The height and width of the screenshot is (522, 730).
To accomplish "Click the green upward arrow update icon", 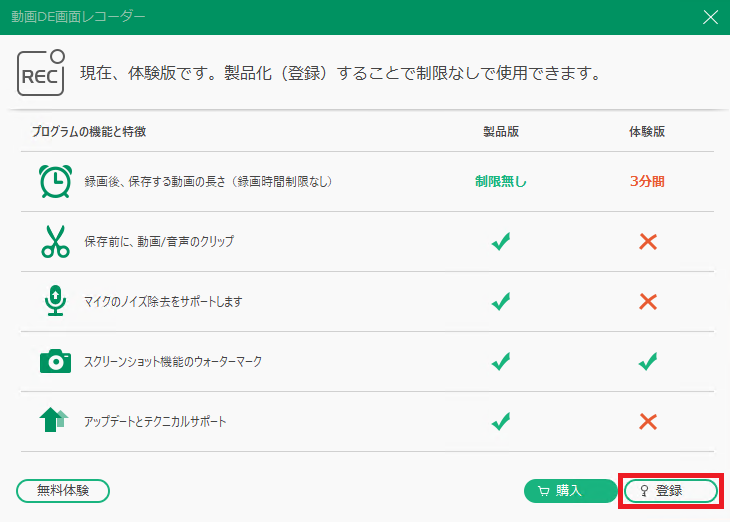I will tap(54, 420).
